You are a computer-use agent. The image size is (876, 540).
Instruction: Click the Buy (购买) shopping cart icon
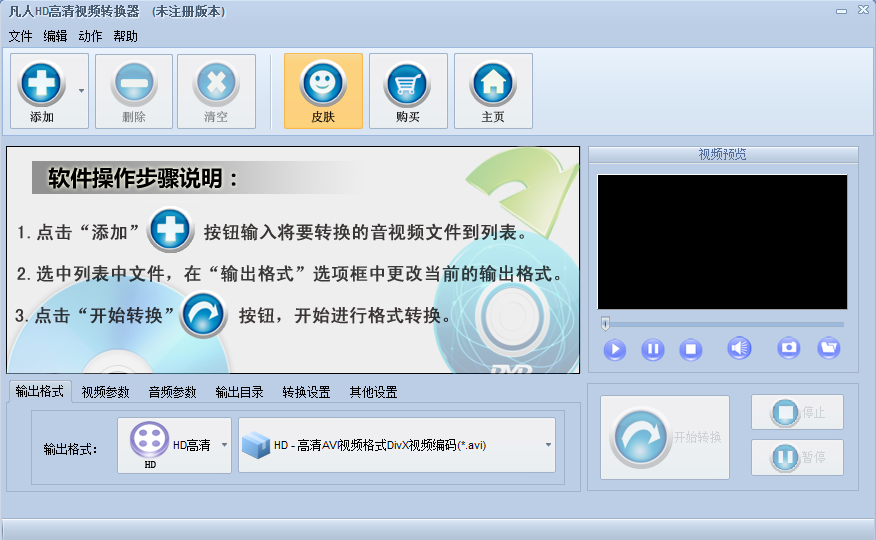pyautogui.click(x=408, y=83)
